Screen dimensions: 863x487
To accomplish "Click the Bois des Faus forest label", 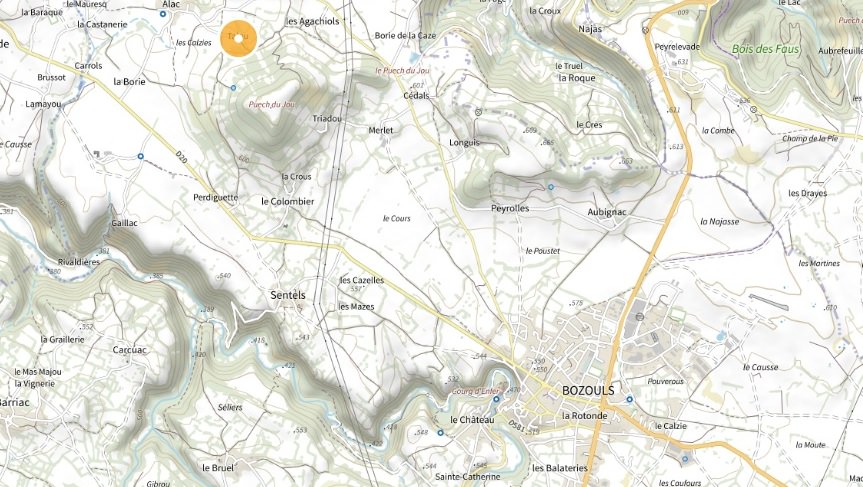I will 766,49.
